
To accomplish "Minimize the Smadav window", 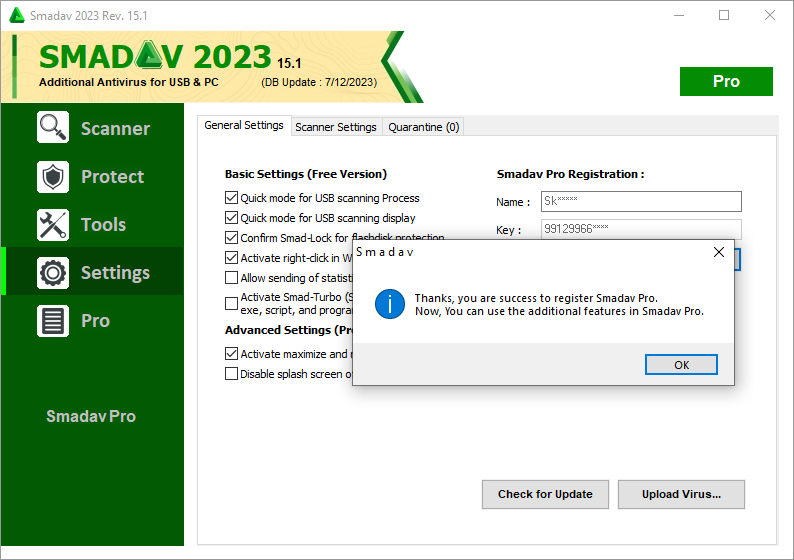I will click(679, 15).
